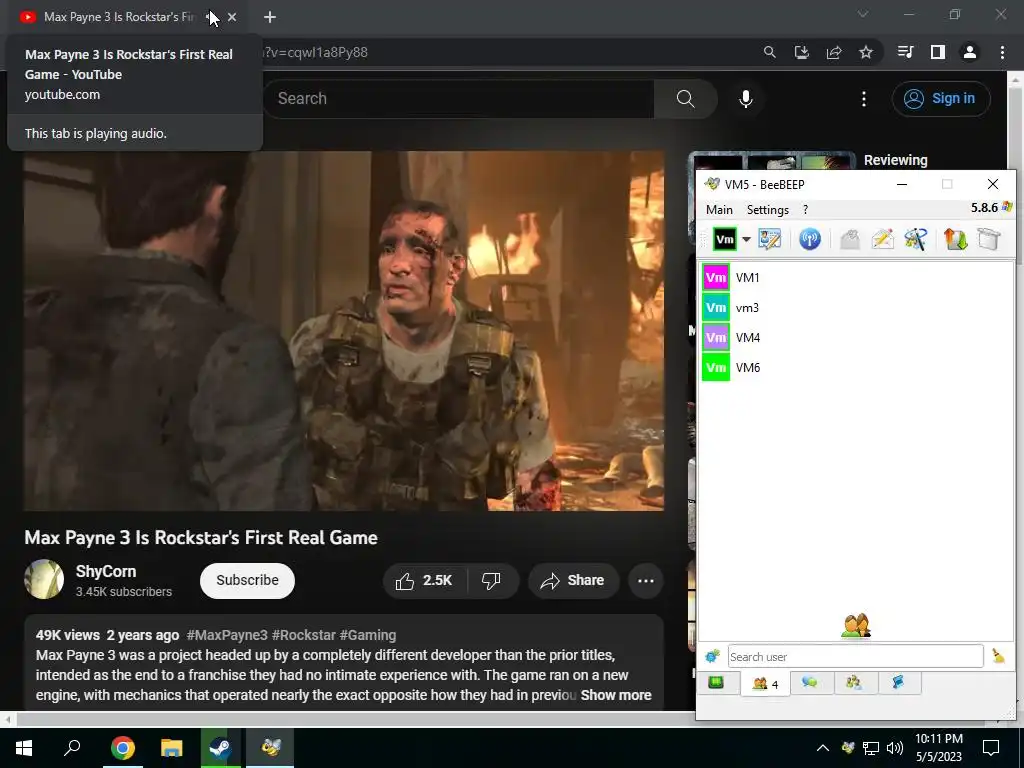
Task: Click the Search user field
Action: 855,656
